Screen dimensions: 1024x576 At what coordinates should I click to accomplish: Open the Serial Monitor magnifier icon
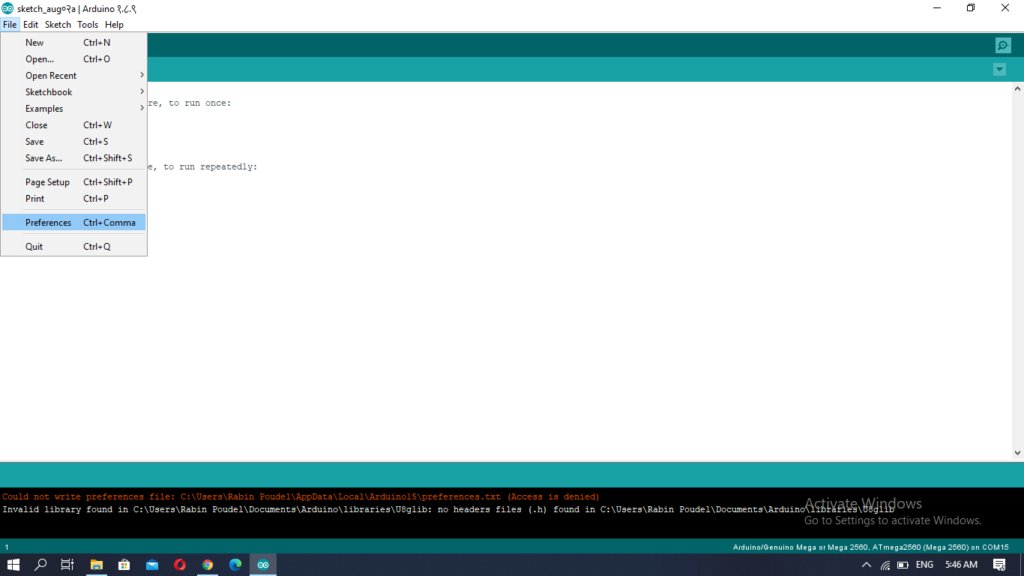coord(1002,46)
